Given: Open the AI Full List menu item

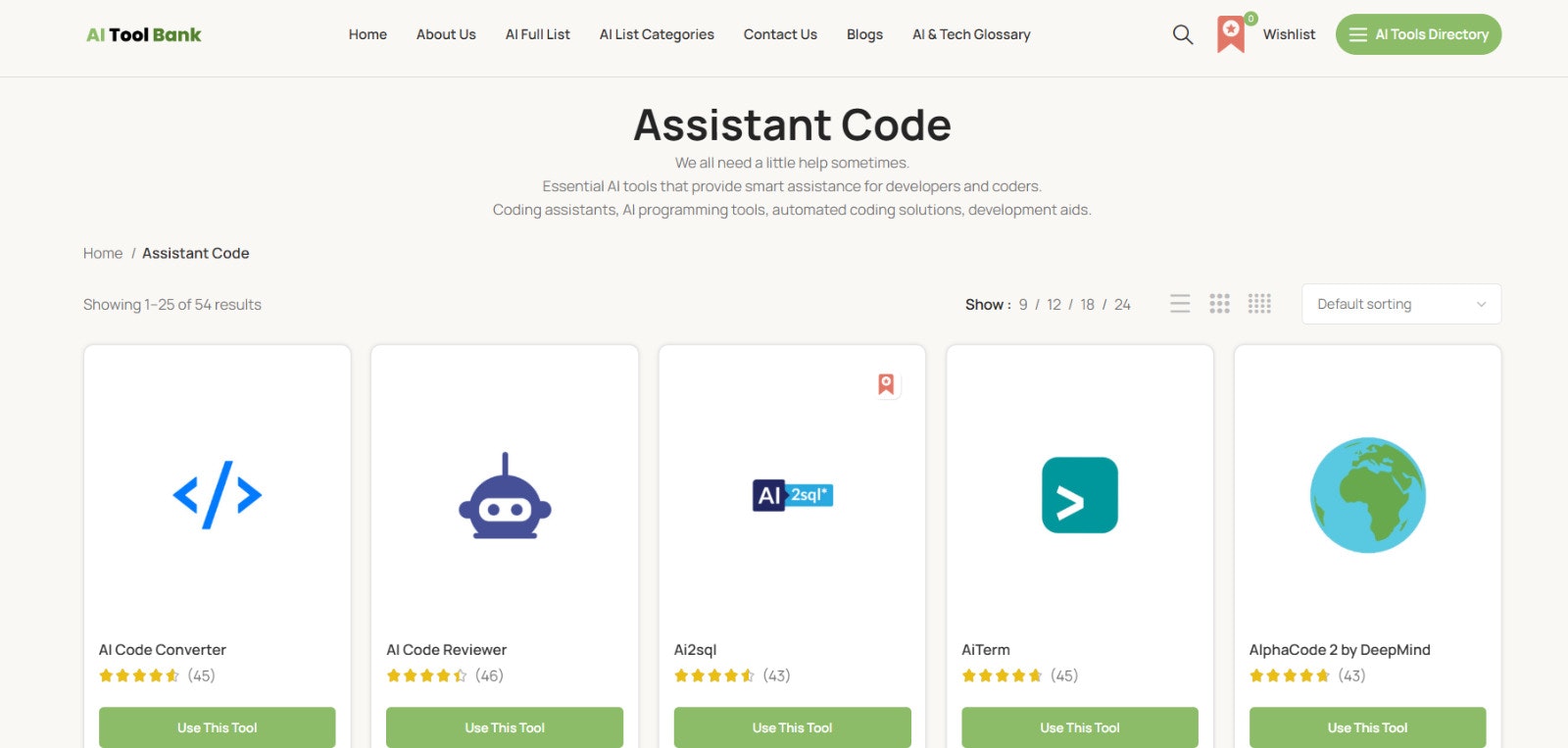Looking at the screenshot, I should tap(538, 34).
